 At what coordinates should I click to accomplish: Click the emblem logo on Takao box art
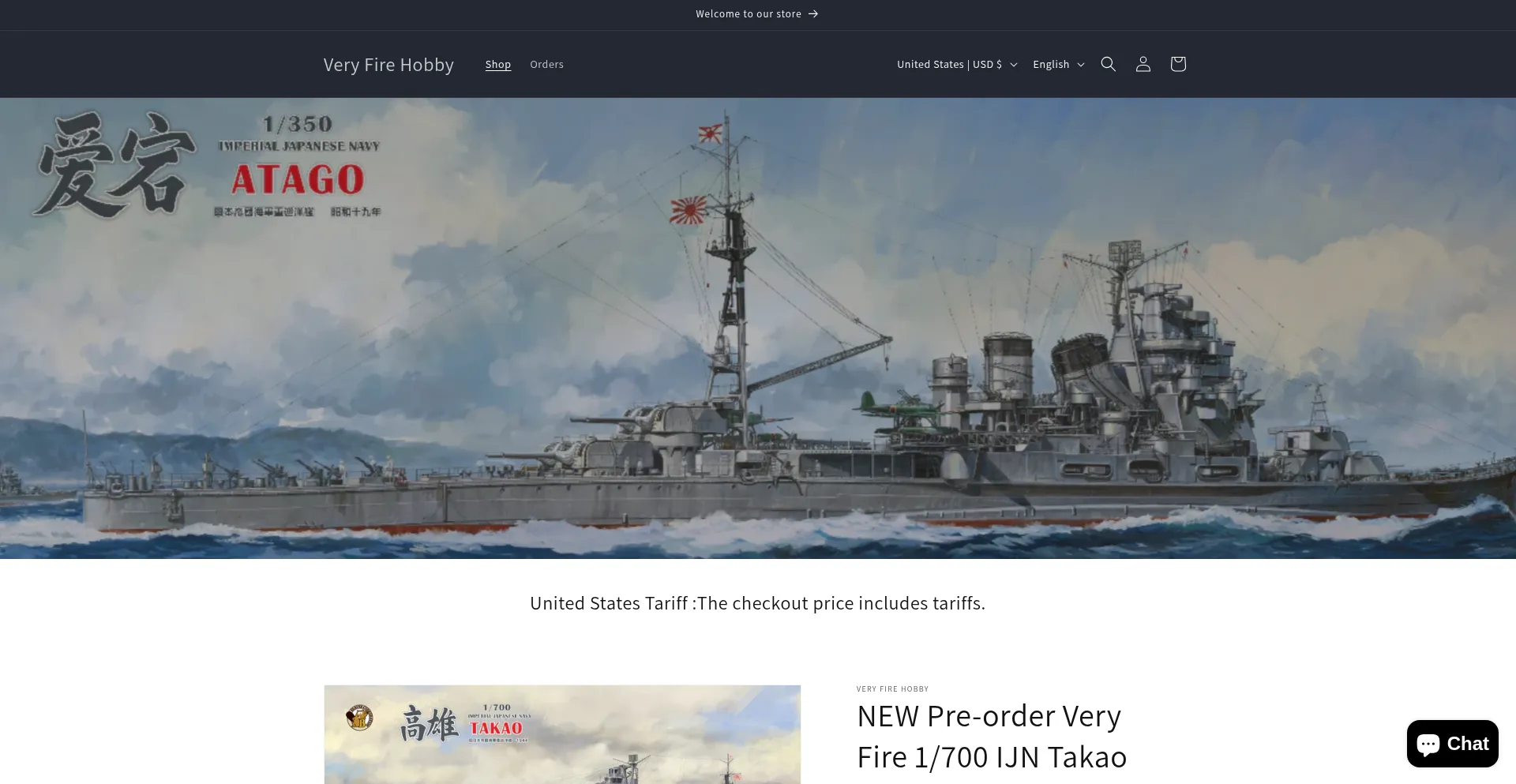point(359,718)
